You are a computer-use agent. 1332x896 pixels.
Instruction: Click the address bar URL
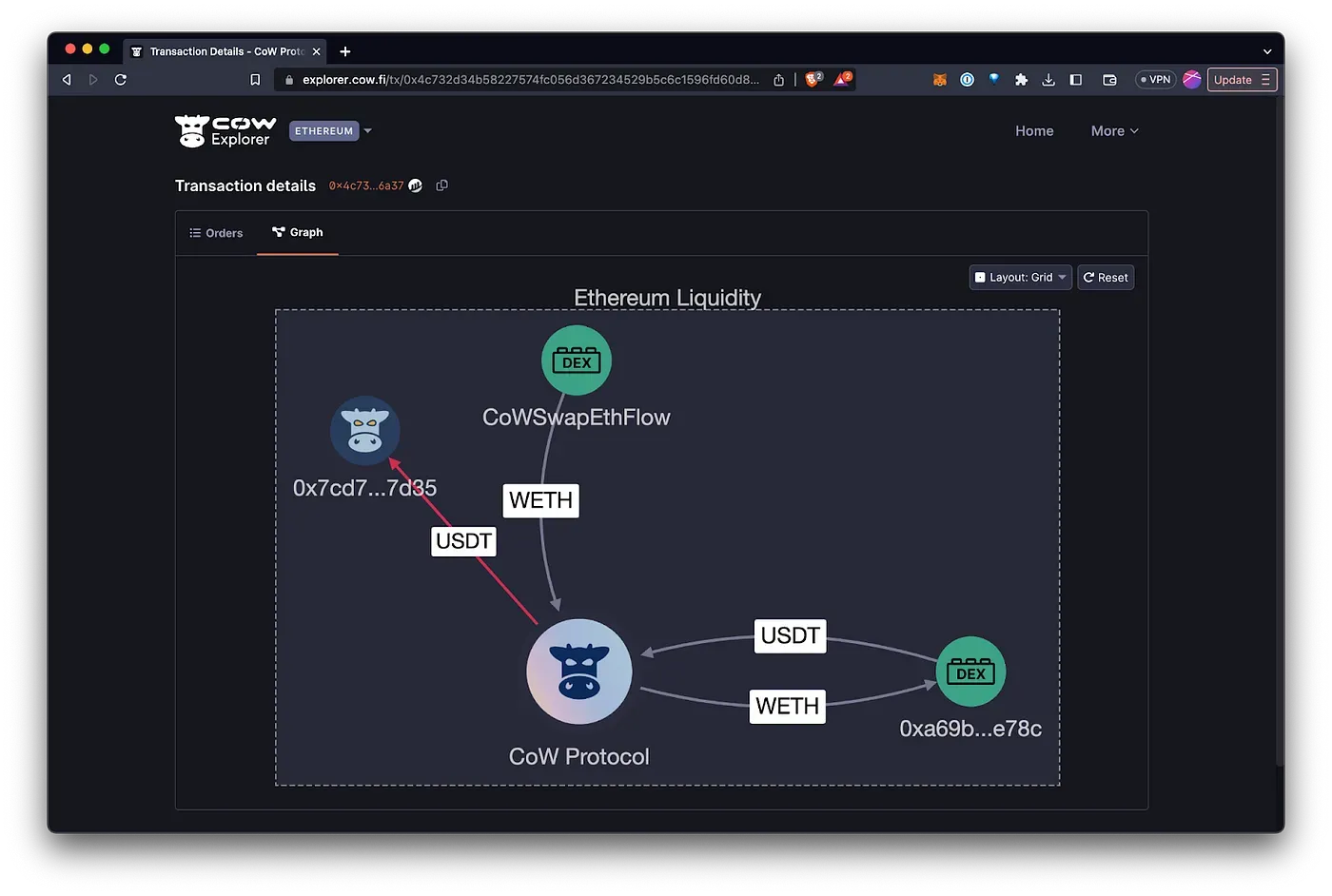(x=531, y=80)
